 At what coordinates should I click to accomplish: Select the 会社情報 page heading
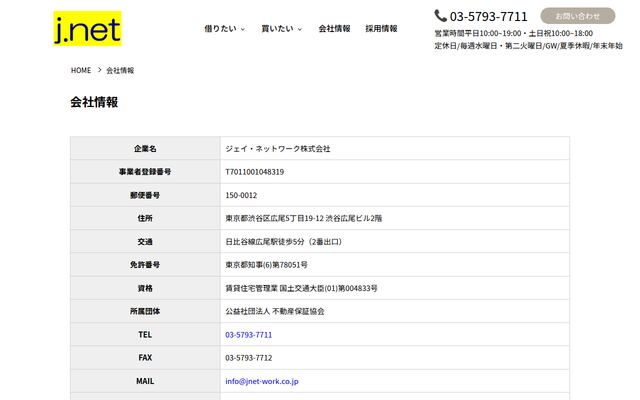pyautogui.click(x=94, y=102)
